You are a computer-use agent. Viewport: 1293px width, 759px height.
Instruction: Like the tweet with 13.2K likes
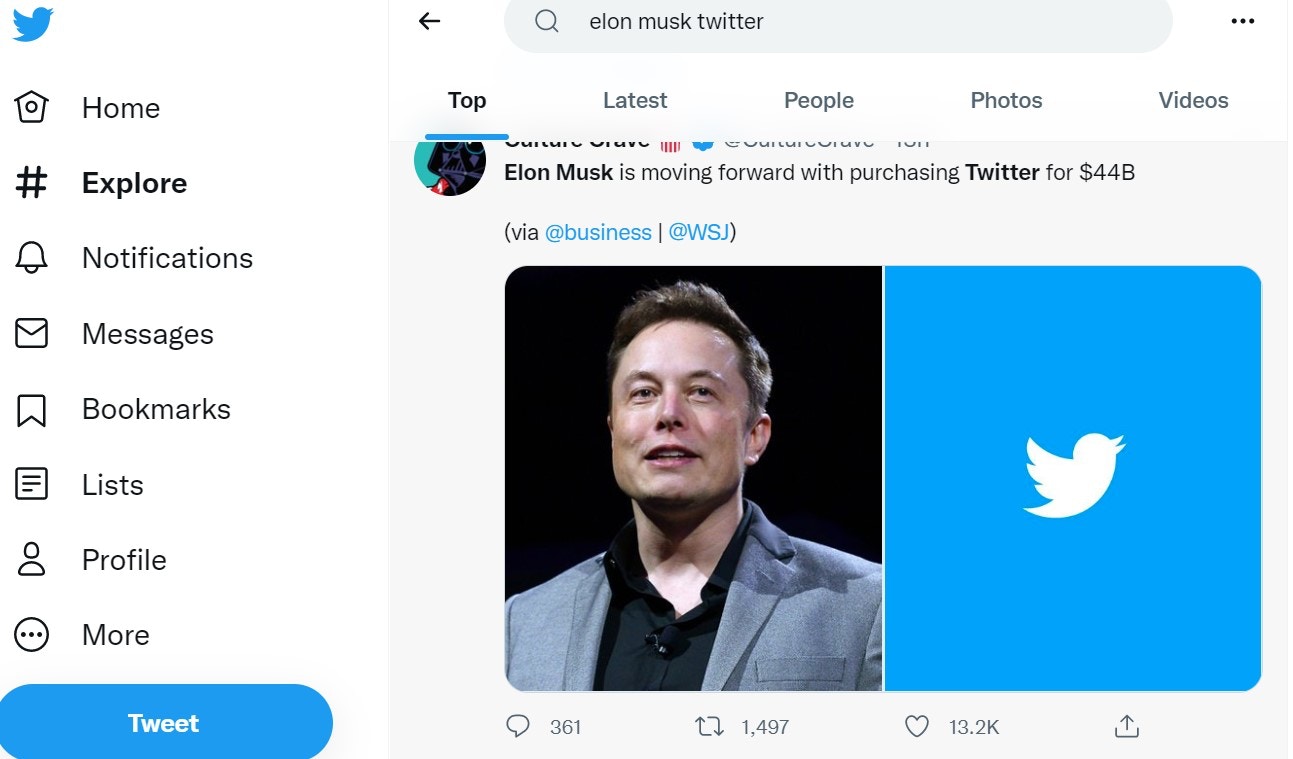coord(917,727)
